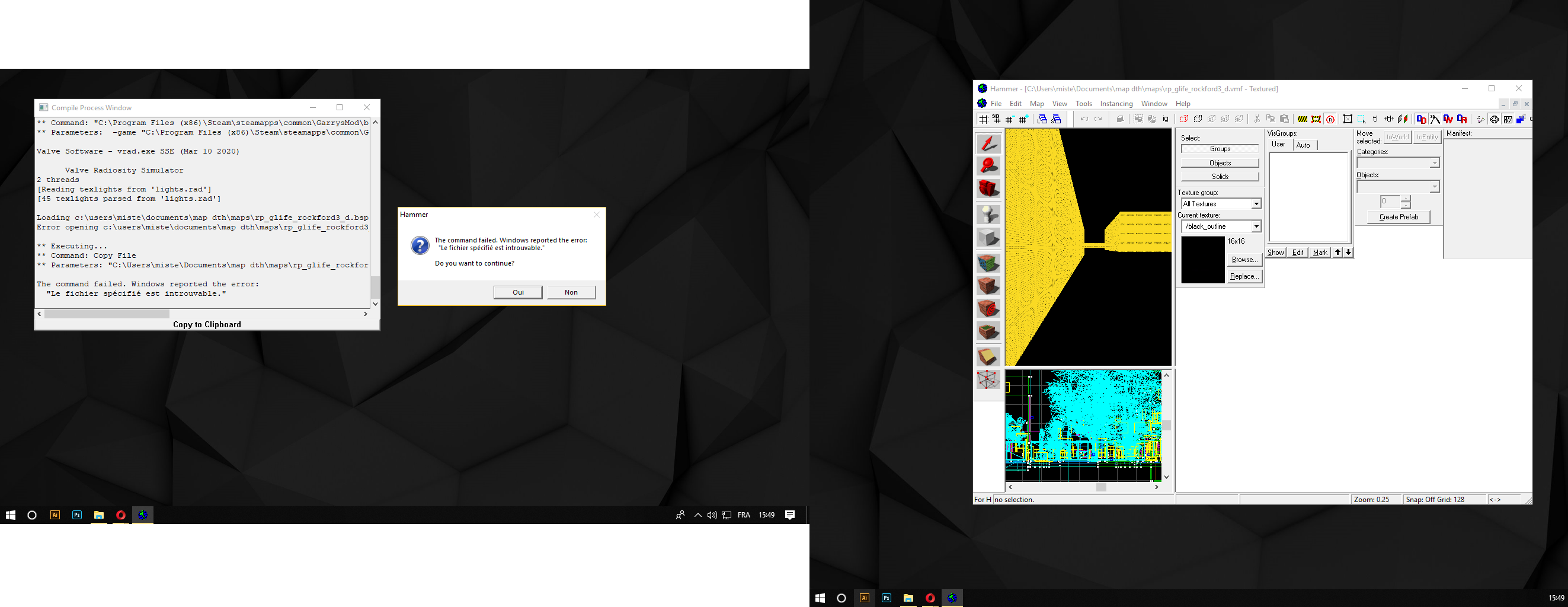Viewport: 1568px width, 607px height.
Task: Expand hidden system tray icons chevron
Action: 698,515
